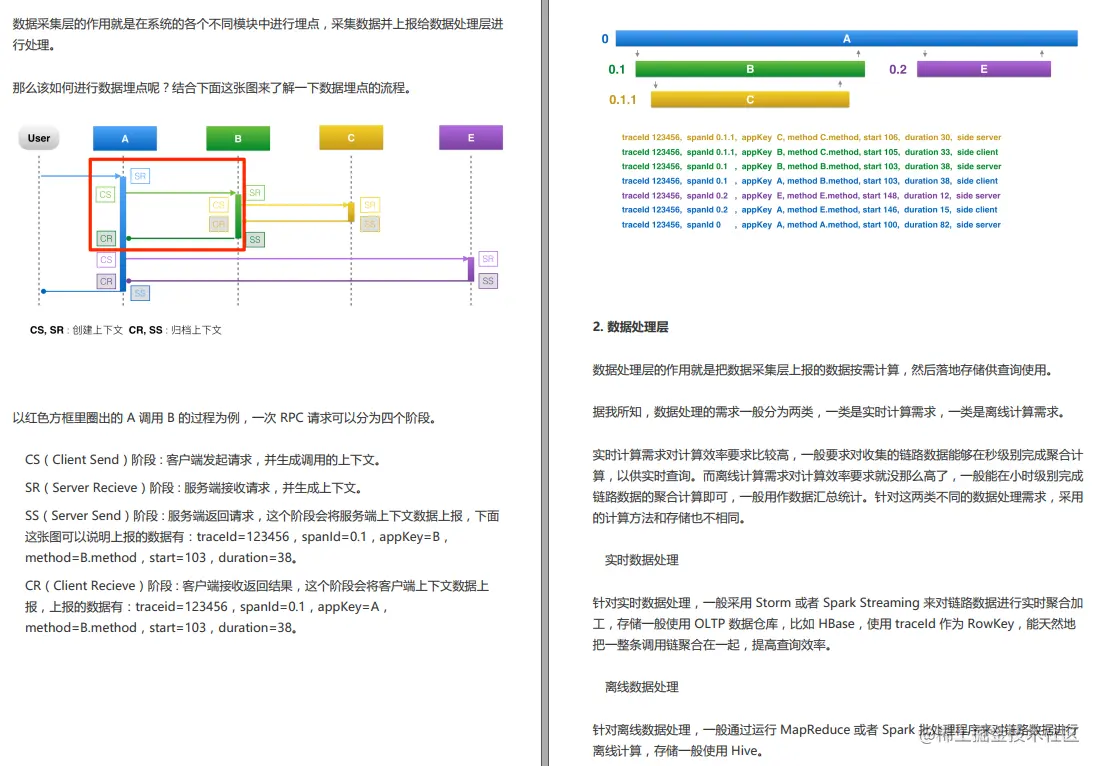
Task: Click the green span bar B in timeline chart
Action: click(x=750, y=69)
